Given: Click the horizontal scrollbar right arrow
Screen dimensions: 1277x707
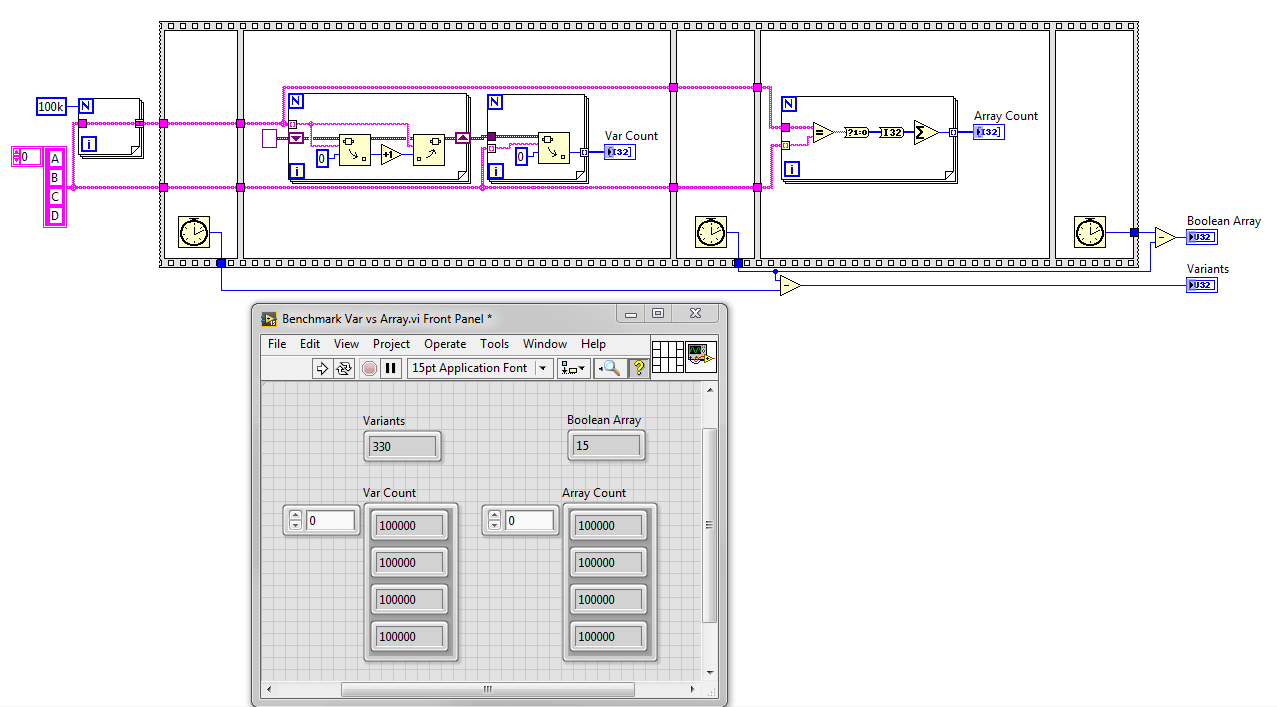Looking at the screenshot, I should (694, 689).
